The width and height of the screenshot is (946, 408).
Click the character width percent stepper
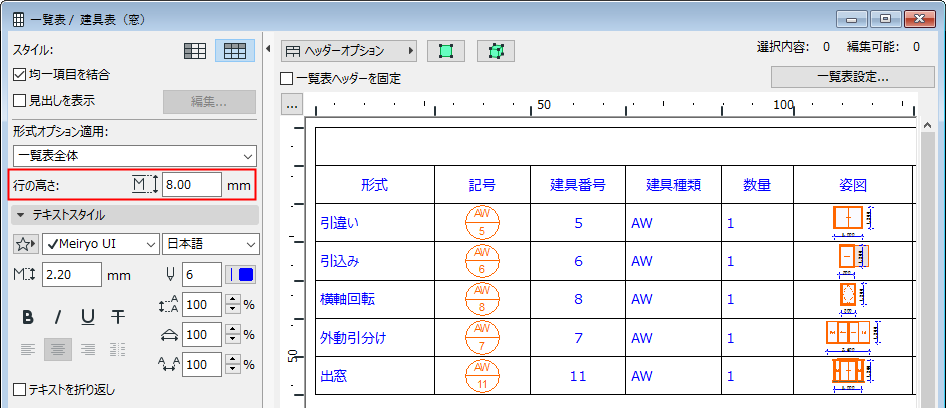pyautogui.click(x=233, y=334)
